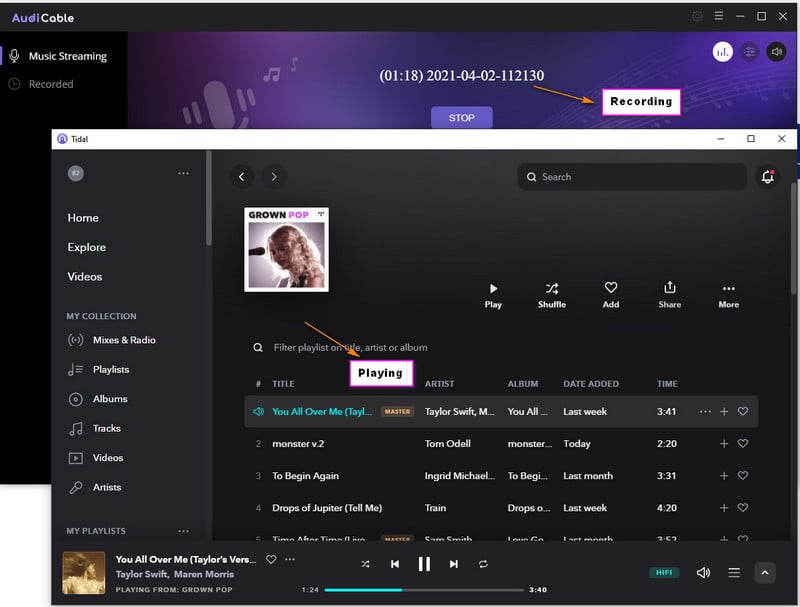Open profile three-dot menu in Tidal sidebar
Image resolution: width=800 pixels, height=607 pixels.
(183, 173)
